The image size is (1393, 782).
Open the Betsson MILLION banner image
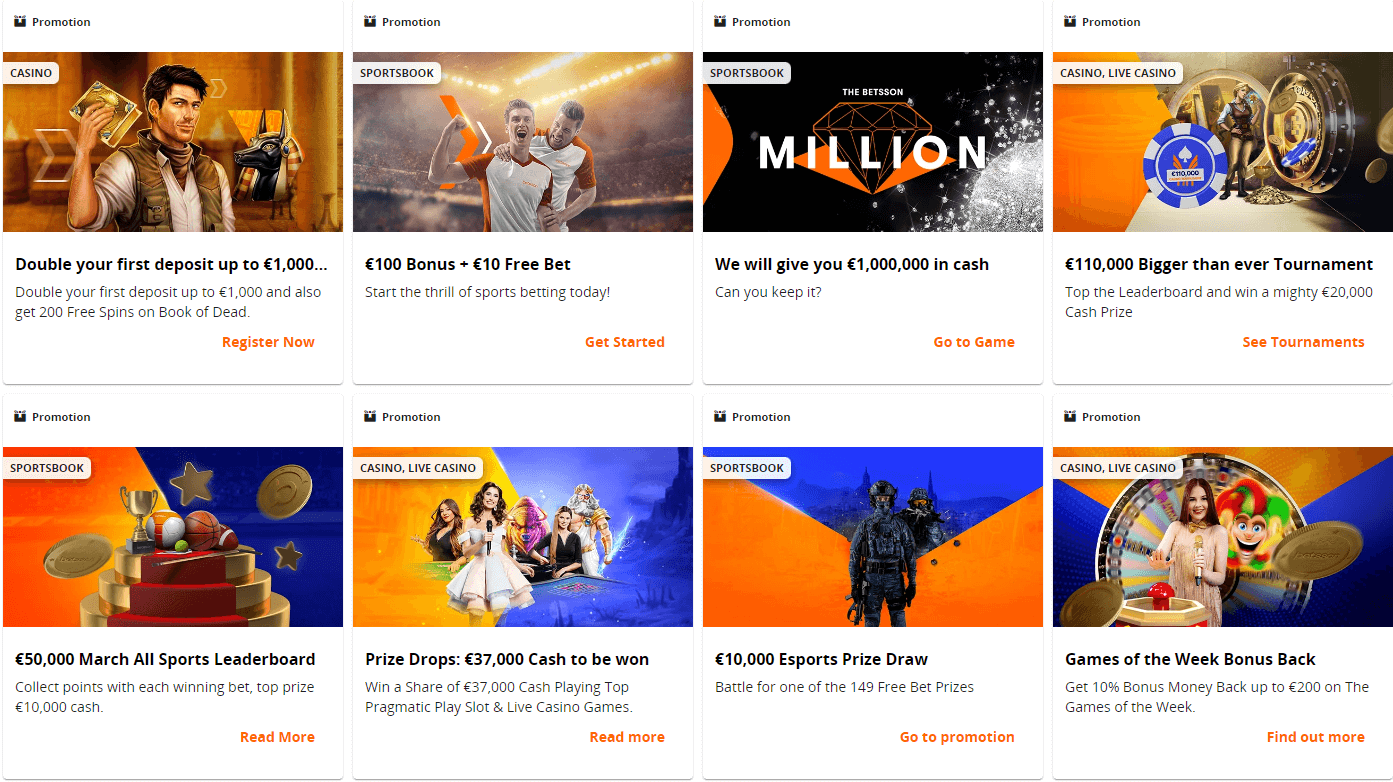pos(873,142)
